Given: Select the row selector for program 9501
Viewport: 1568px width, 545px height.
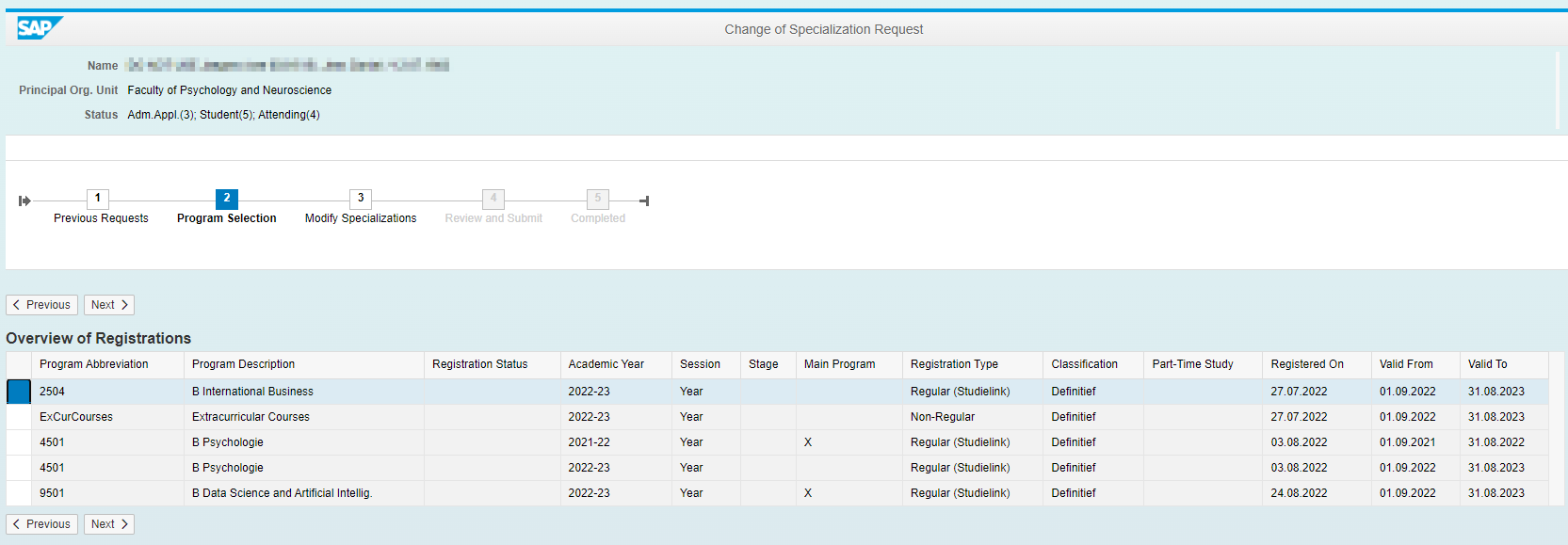Looking at the screenshot, I should 19,493.
